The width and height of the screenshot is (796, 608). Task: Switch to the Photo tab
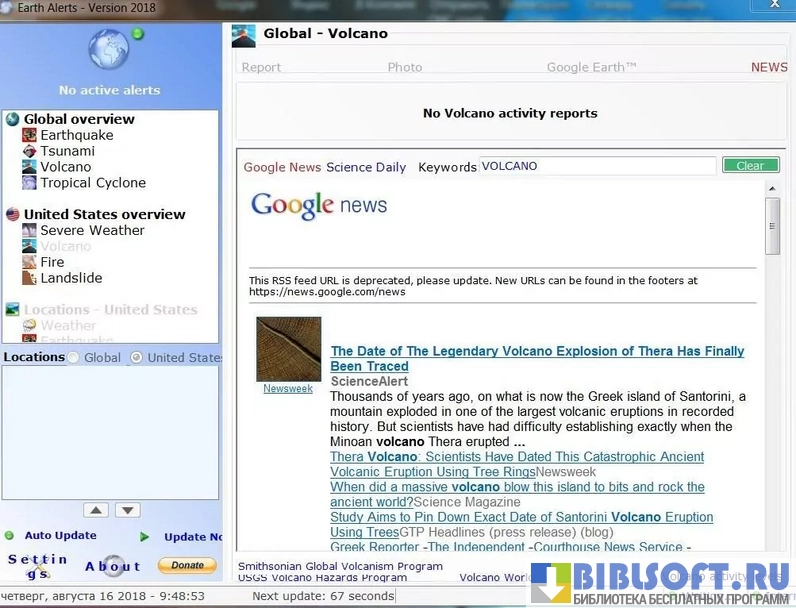pyautogui.click(x=405, y=67)
